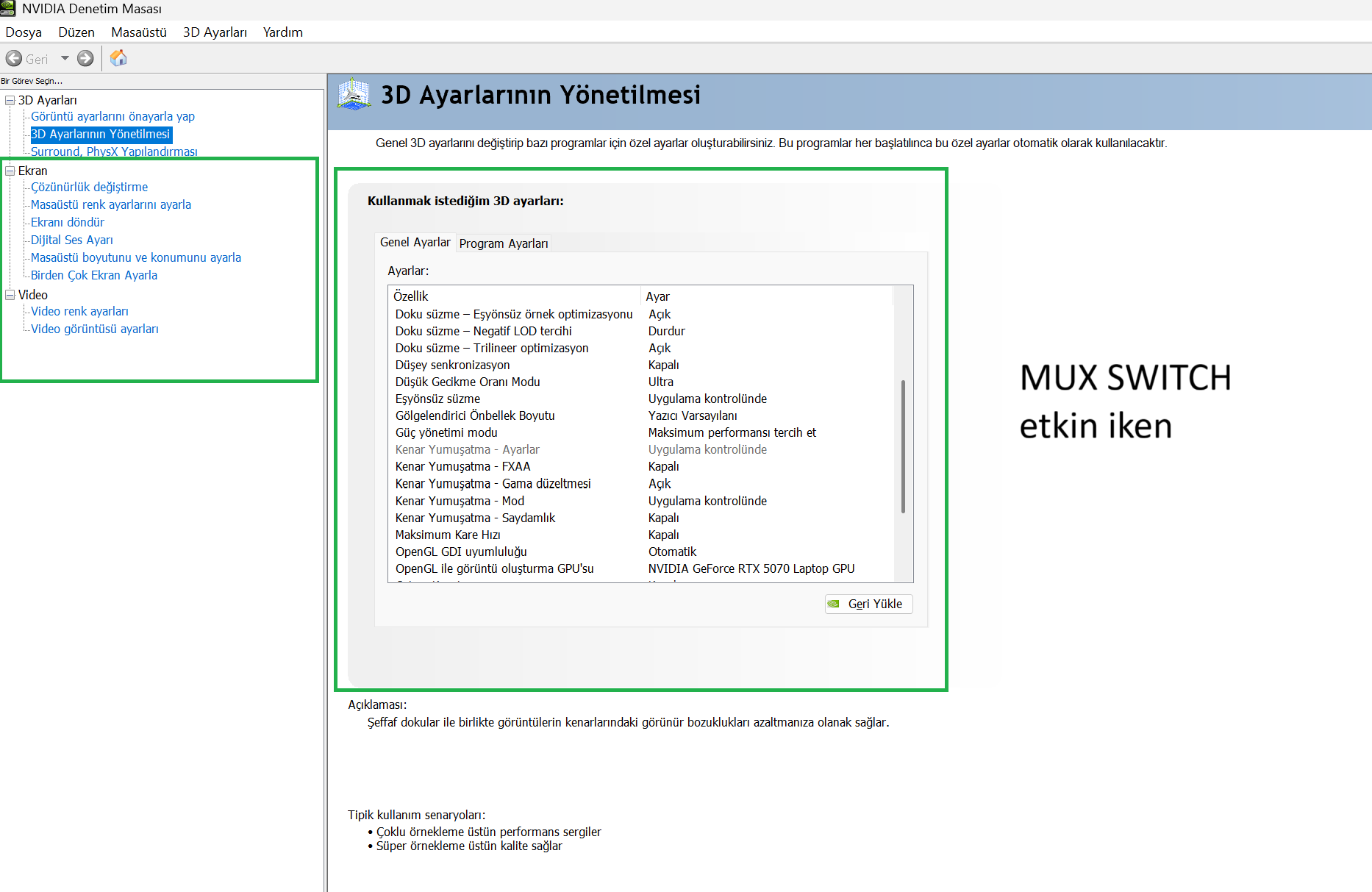Collapse the 3D Ayarları tree node
The image size is (1372, 892).
[x=10, y=100]
